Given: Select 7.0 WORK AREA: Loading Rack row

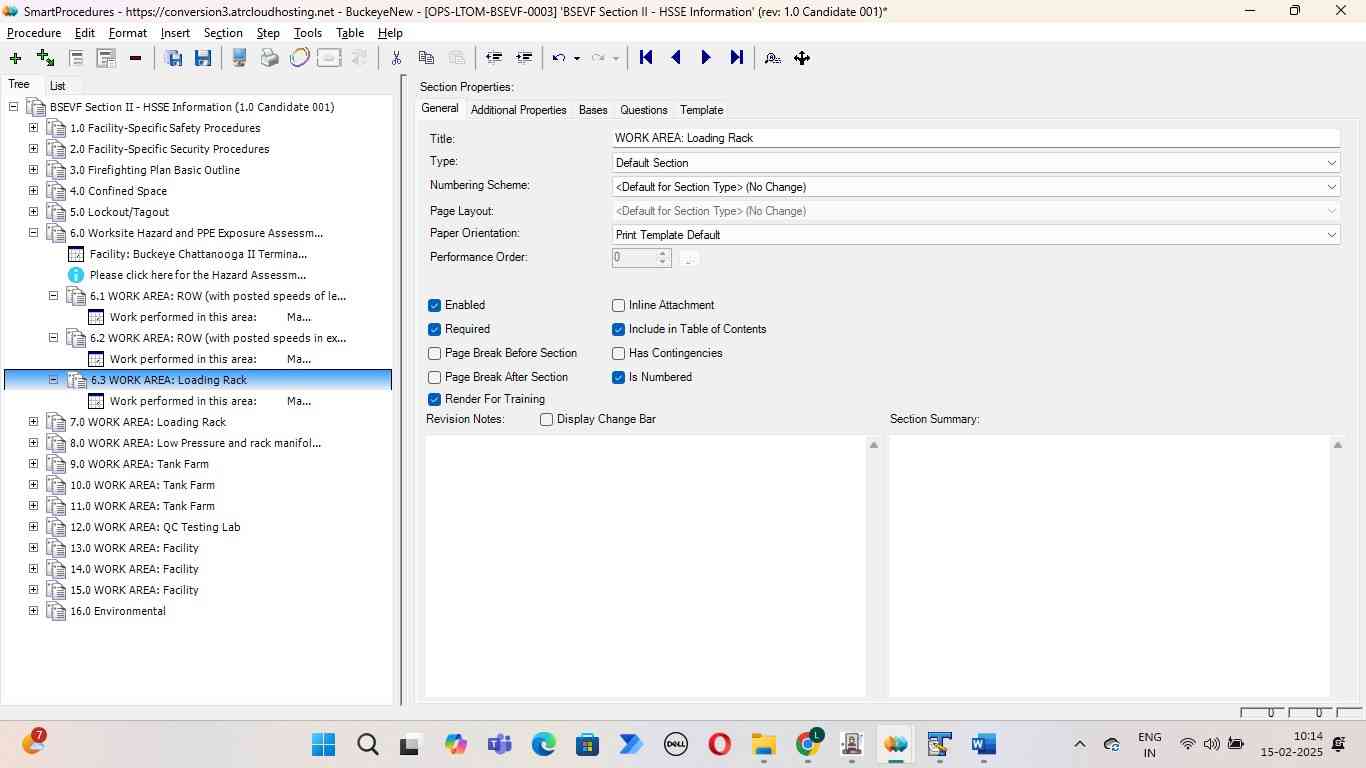Looking at the screenshot, I should tap(148, 422).
